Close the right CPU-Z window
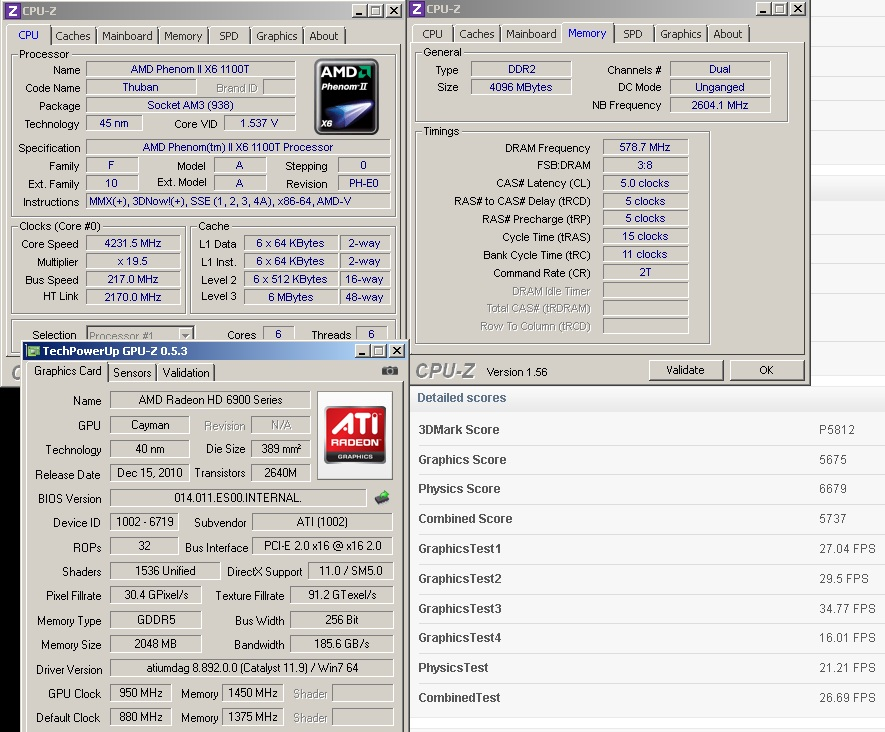Viewport: 885px width, 732px height. click(798, 9)
